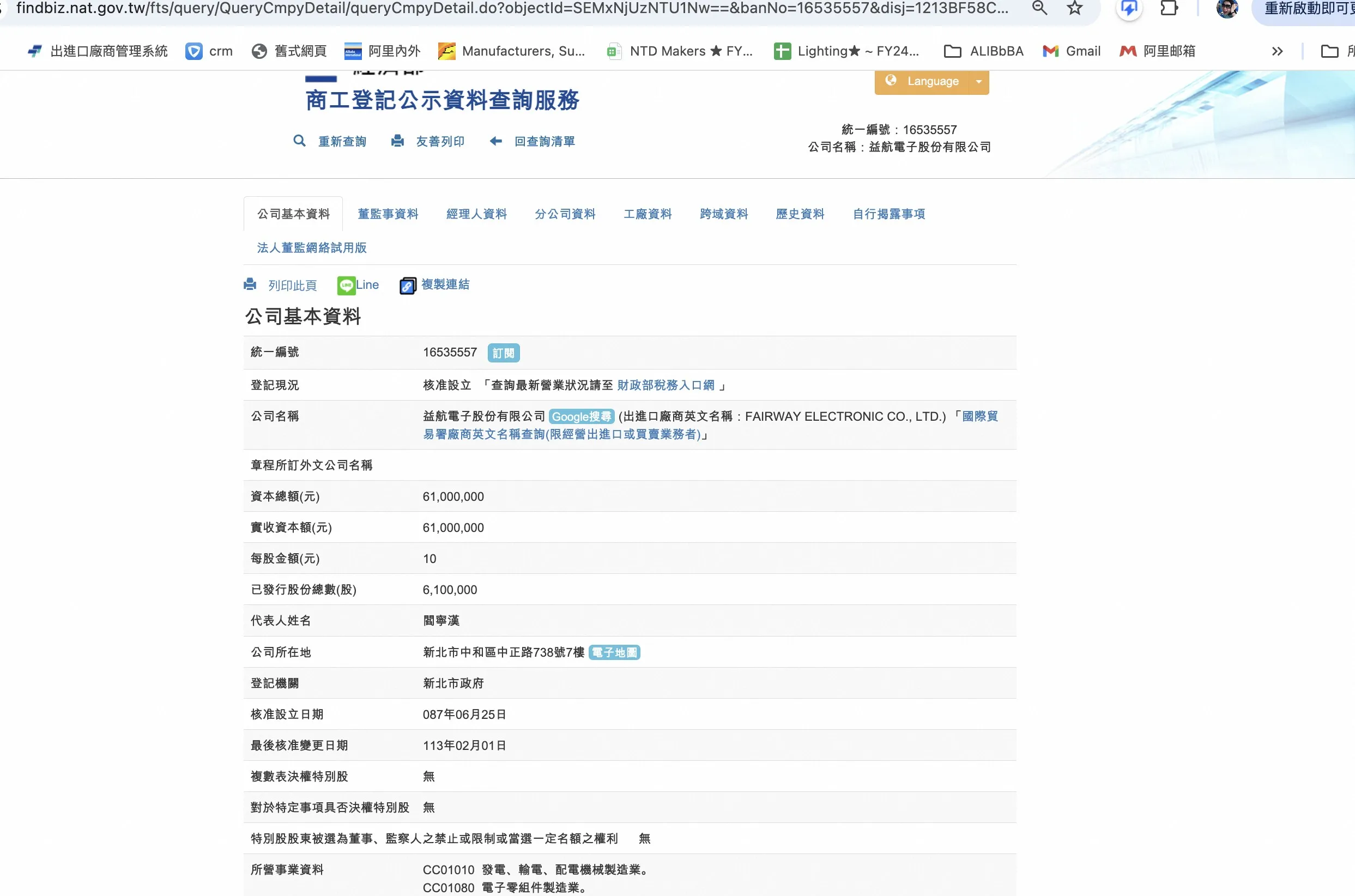This screenshot has height=896, width=1355.
Task: Click the back arrow beside 回查詢清單
Action: (495, 141)
